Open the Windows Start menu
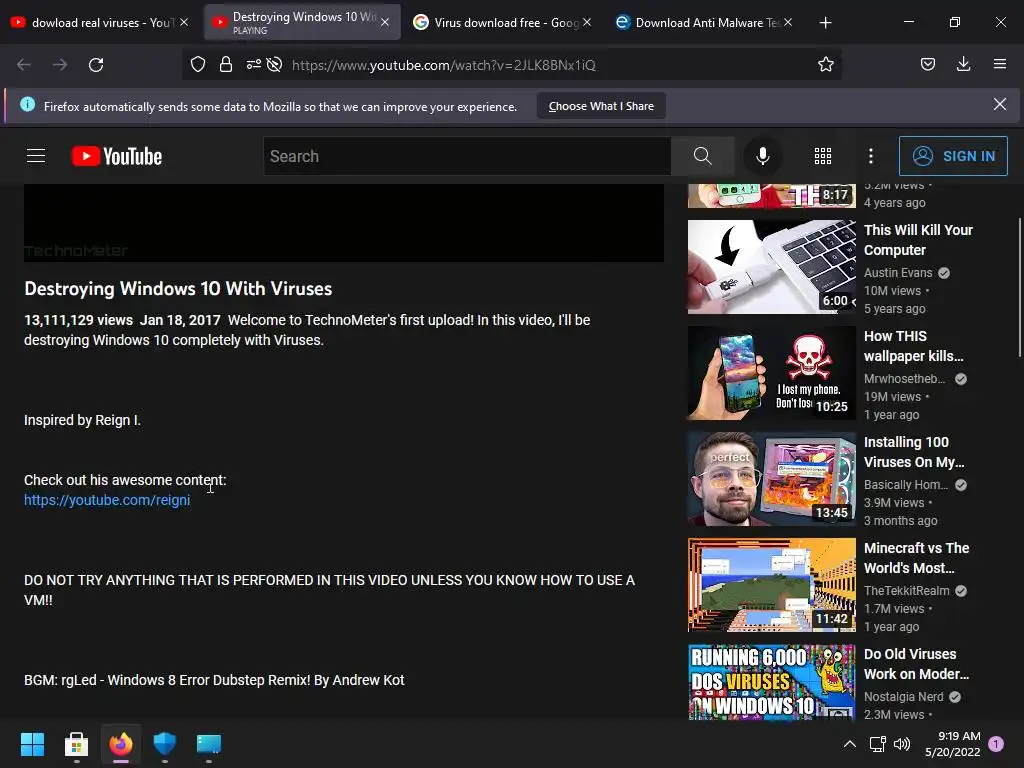 [32, 744]
